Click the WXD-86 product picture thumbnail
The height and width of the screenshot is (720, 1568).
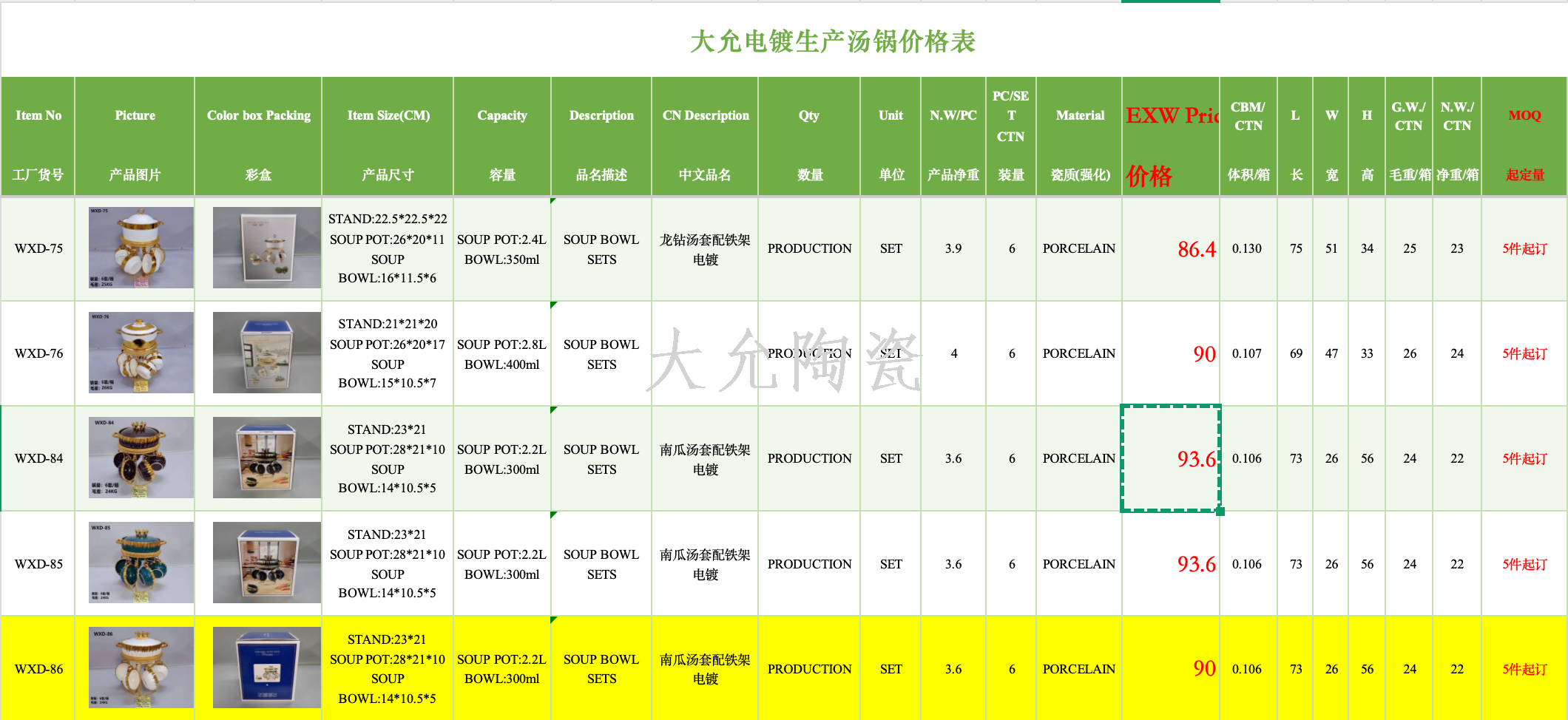point(141,668)
